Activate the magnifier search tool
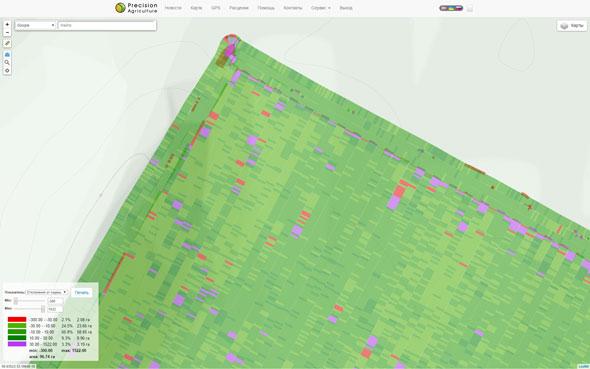This screenshot has height=369, width=590. [x=7, y=62]
